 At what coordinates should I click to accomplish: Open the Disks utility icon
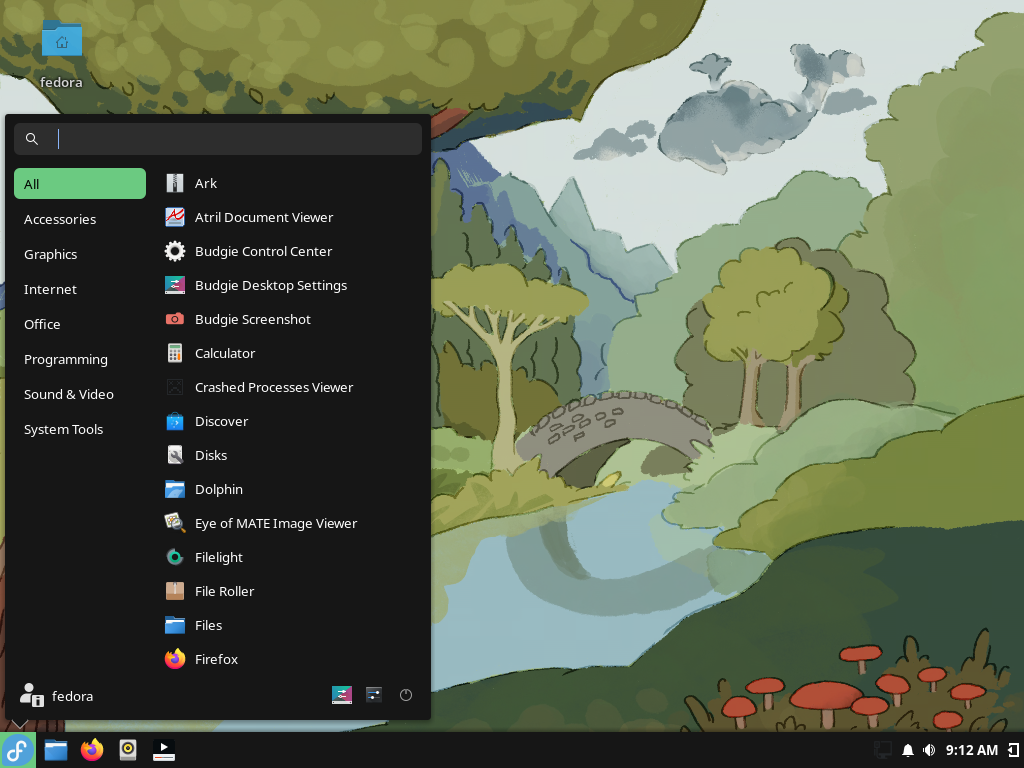pos(174,455)
